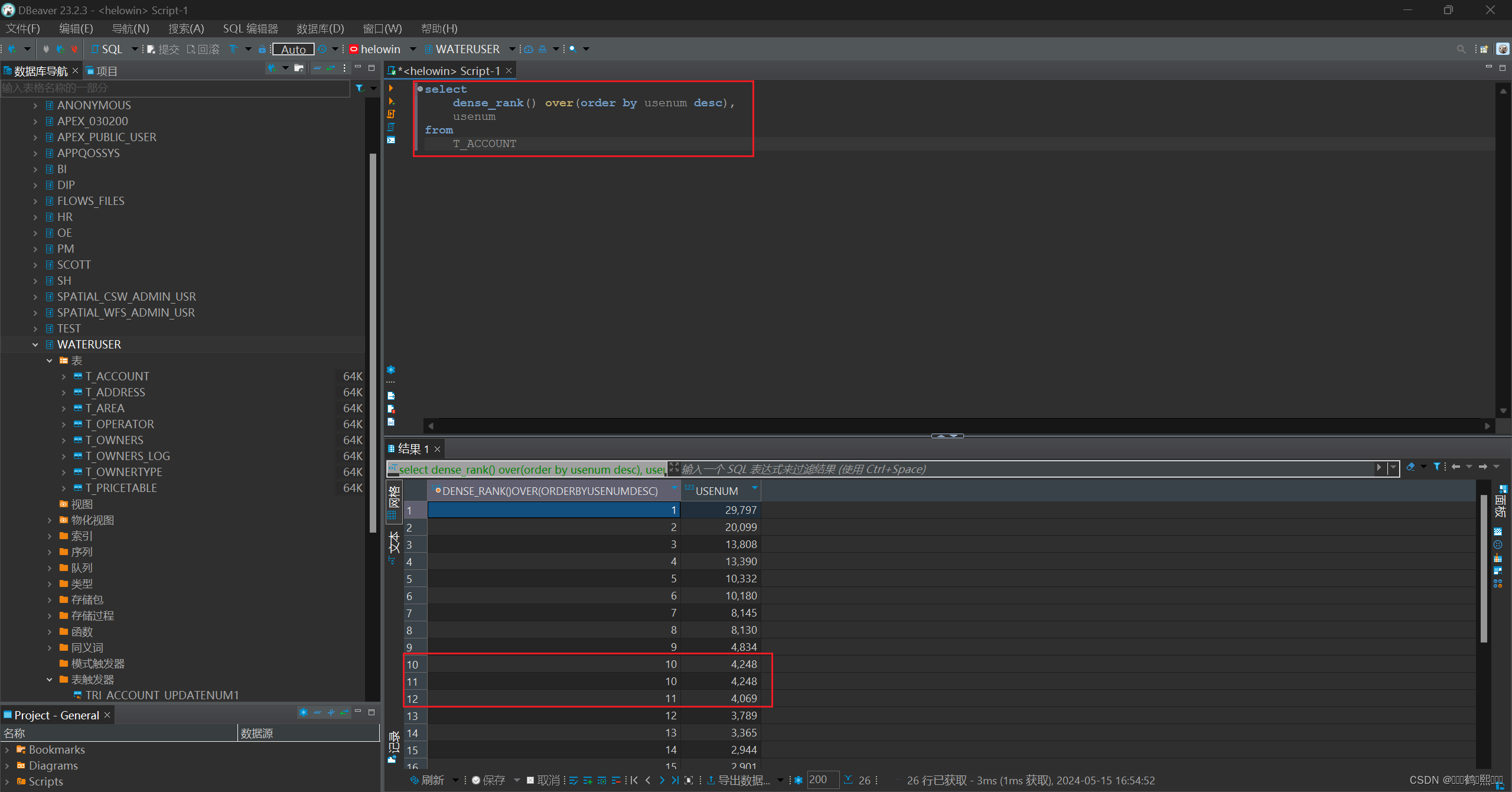Open the SQL editor toolbar button
The height and width of the screenshot is (792, 1512).
[107, 49]
